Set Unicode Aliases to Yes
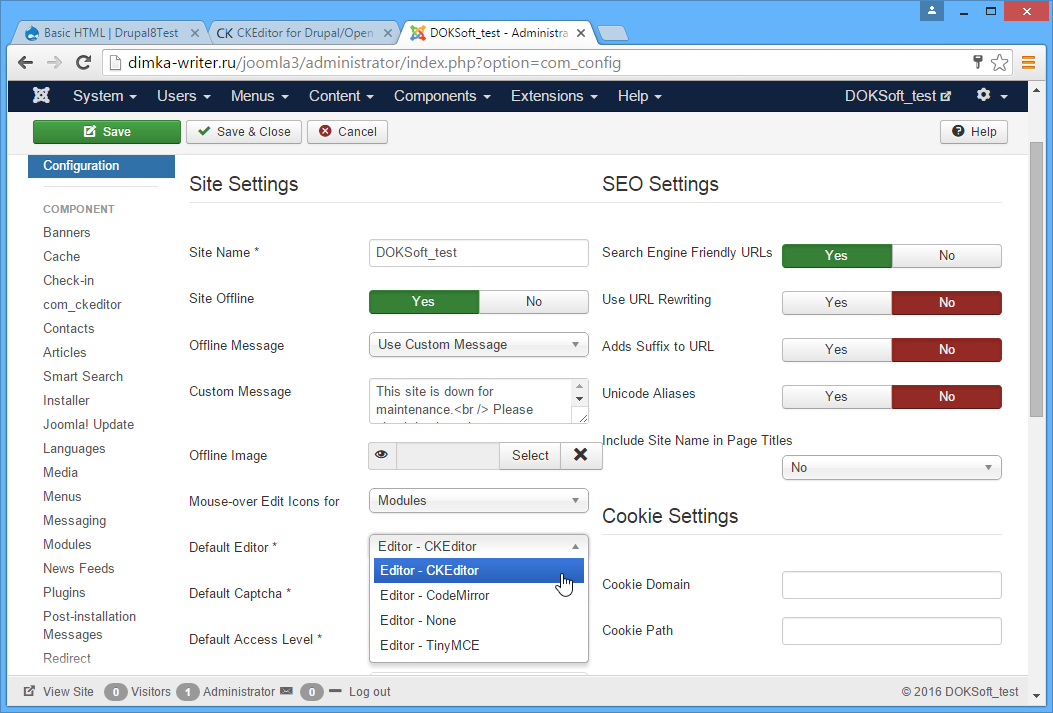This screenshot has width=1053, height=713. [x=836, y=397]
